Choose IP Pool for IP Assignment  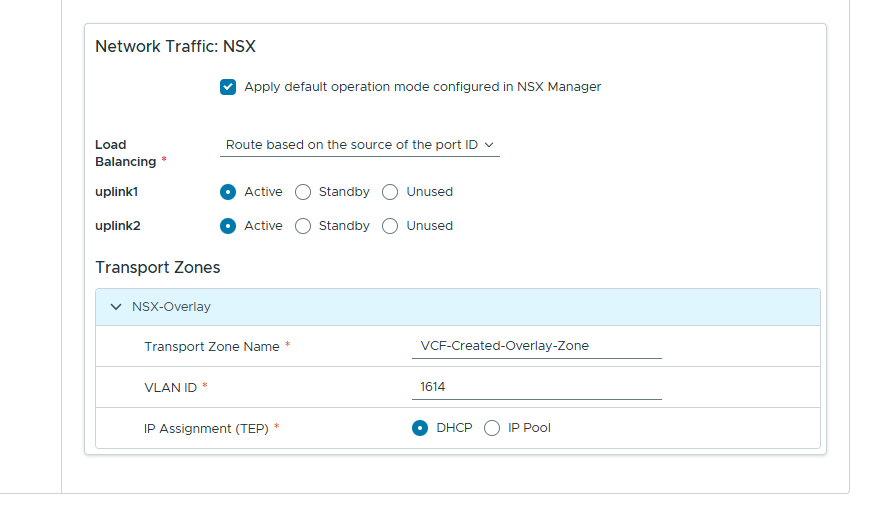click(x=492, y=428)
